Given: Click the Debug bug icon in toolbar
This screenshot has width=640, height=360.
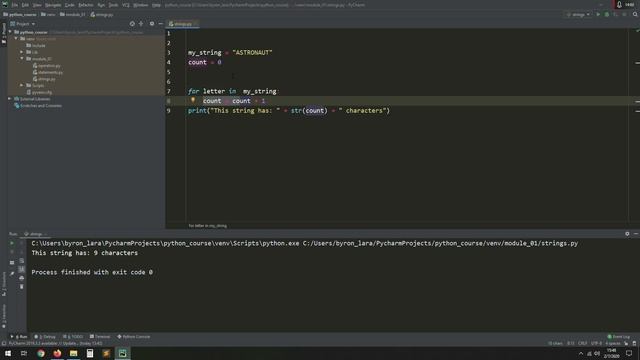Looking at the screenshot, I should [x=607, y=15].
